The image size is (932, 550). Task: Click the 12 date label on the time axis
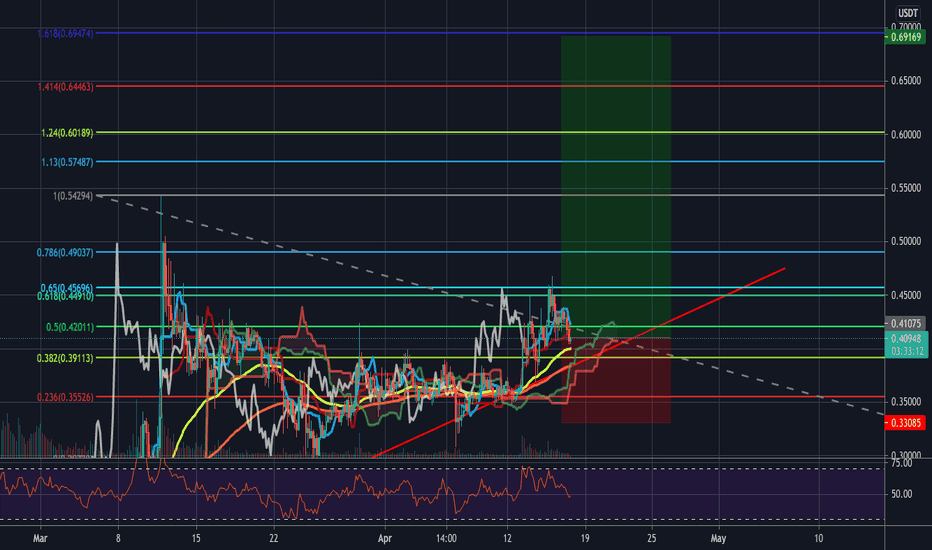[507, 539]
